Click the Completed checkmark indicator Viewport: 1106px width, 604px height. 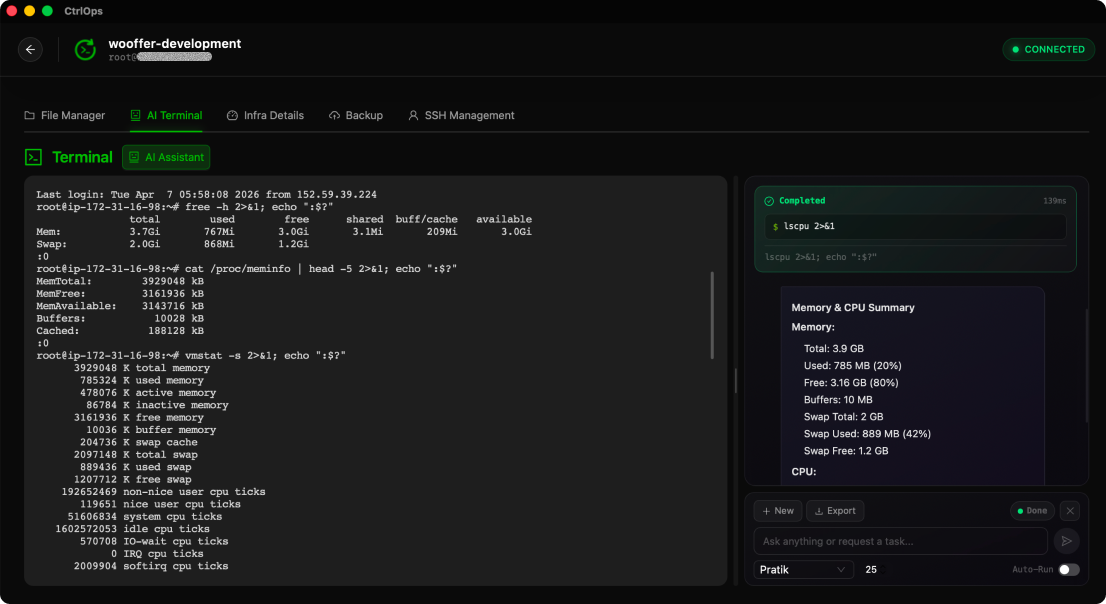769,200
